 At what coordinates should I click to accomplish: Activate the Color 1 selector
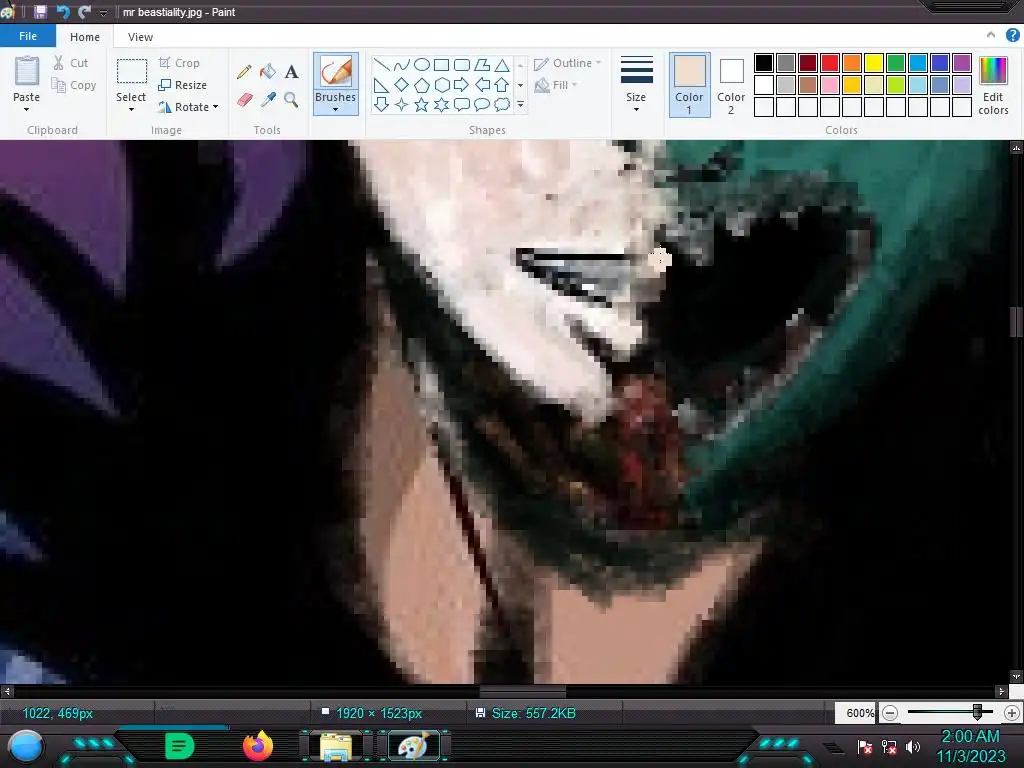coord(689,85)
